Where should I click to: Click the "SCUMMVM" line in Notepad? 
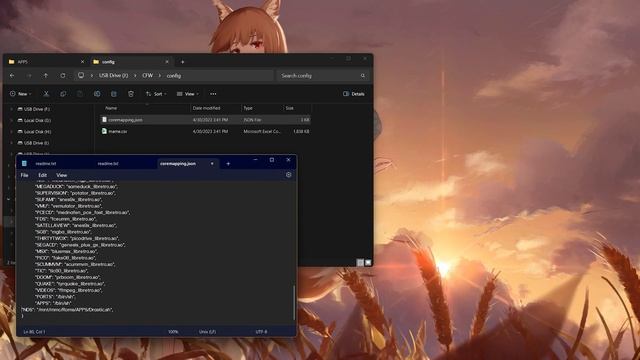(75, 264)
